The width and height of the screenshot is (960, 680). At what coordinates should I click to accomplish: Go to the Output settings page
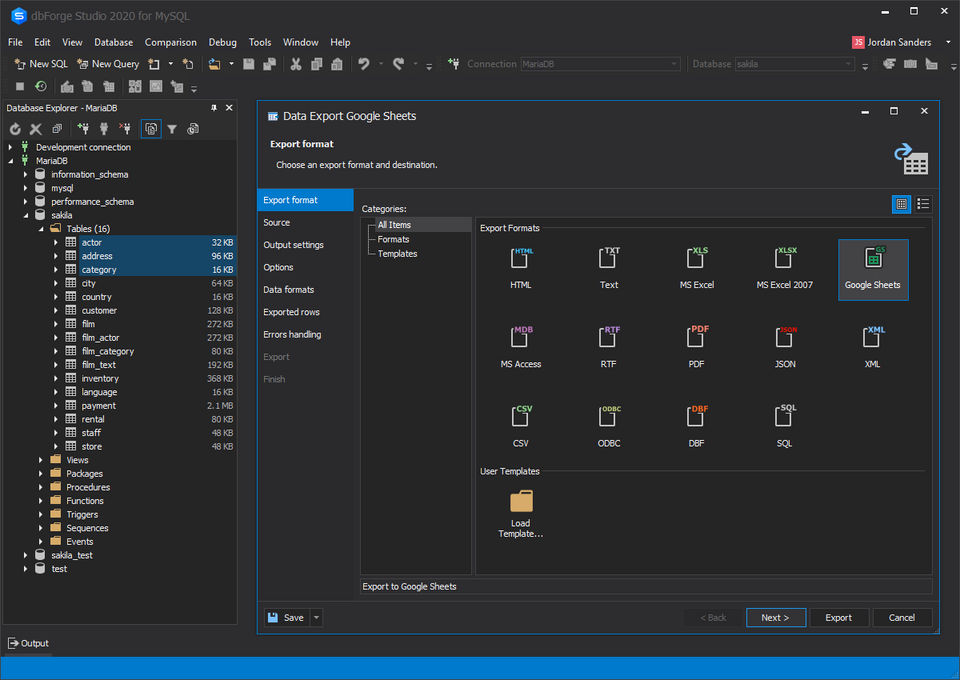coord(293,245)
